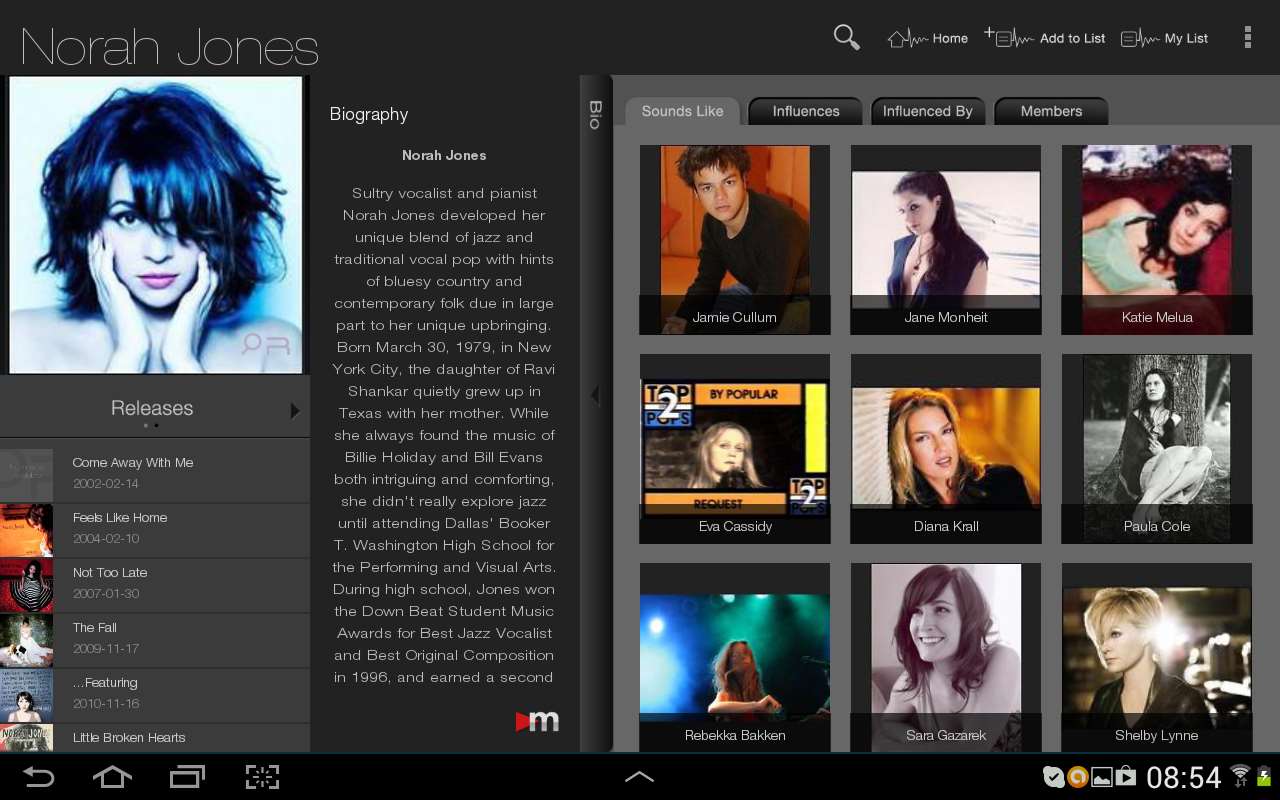This screenshot has height=800, width=1280.
Task: Collapse the artist panel with the left arrow
Action: [x=596, y=395]
